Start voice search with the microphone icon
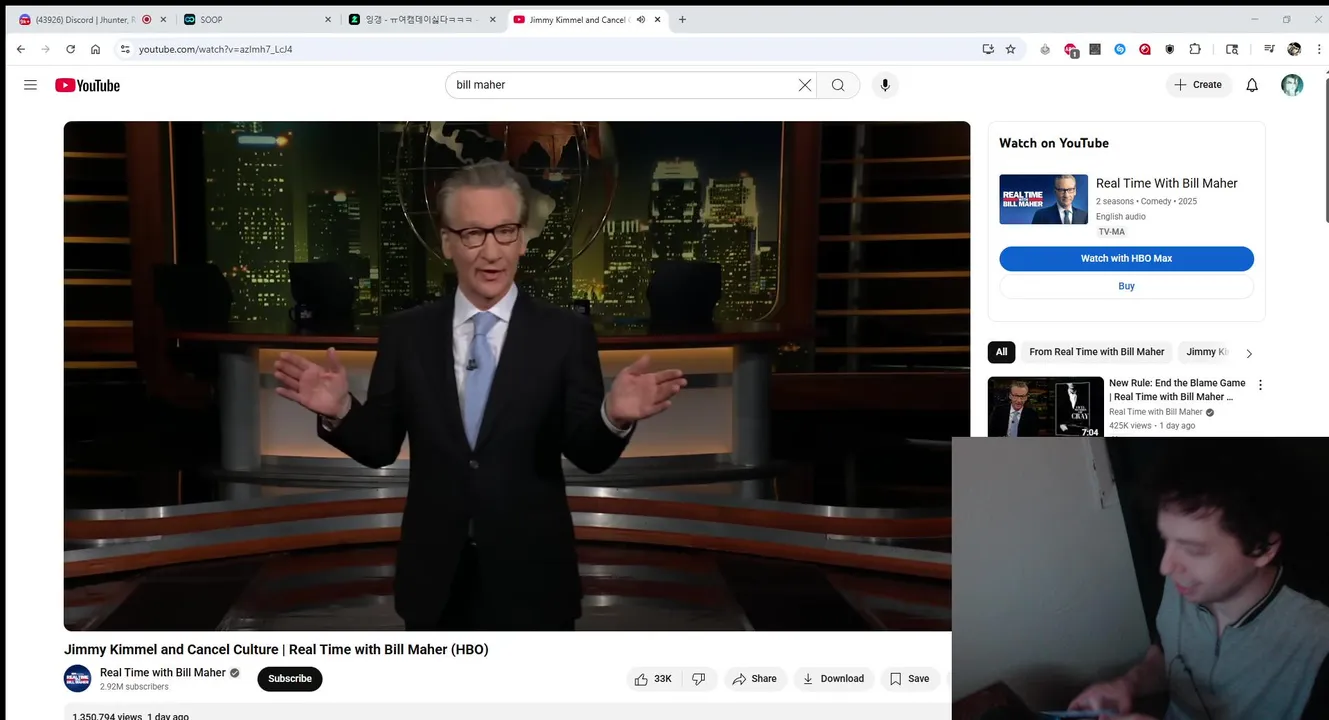This screenshot has width=1329, height=720. coord(885,85)
